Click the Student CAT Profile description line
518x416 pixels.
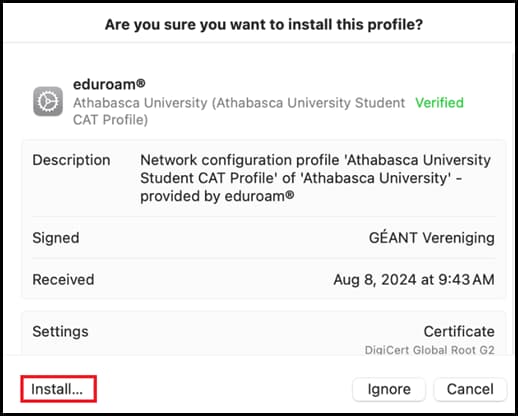pos(301,178)
